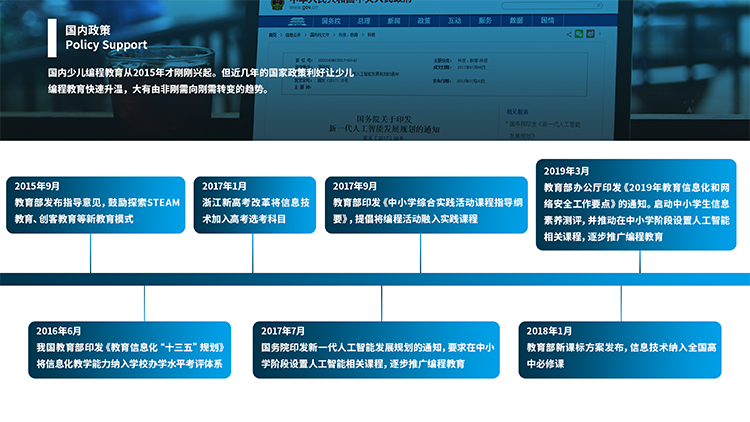Click the 相关报道 sidebar heading
Screen dimensions: 750x422
click(517, 111)
